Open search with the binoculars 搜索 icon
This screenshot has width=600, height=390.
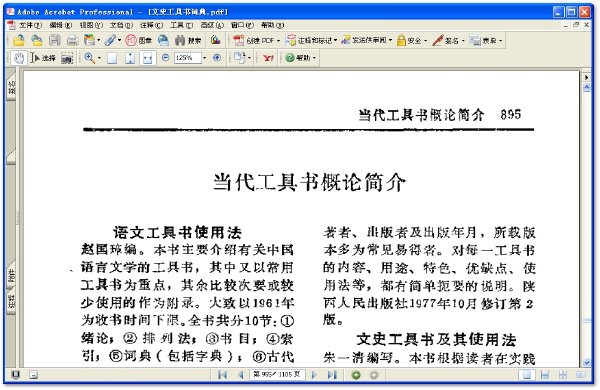188,40
